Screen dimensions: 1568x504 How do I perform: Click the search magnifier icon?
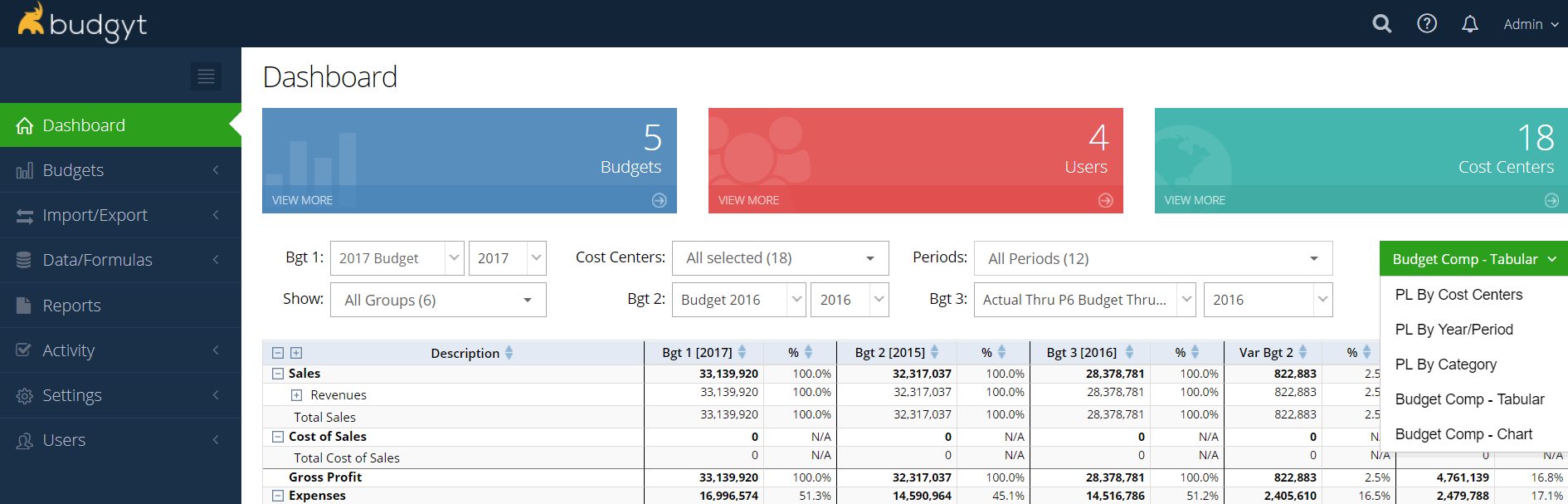tap(1381, 24)
